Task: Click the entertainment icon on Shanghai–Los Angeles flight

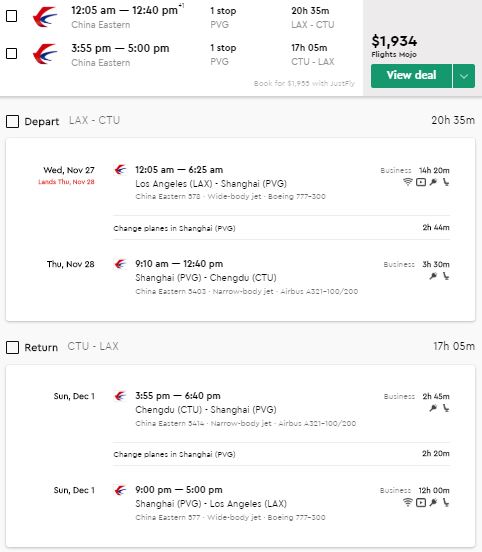Action: click(421, 502)
